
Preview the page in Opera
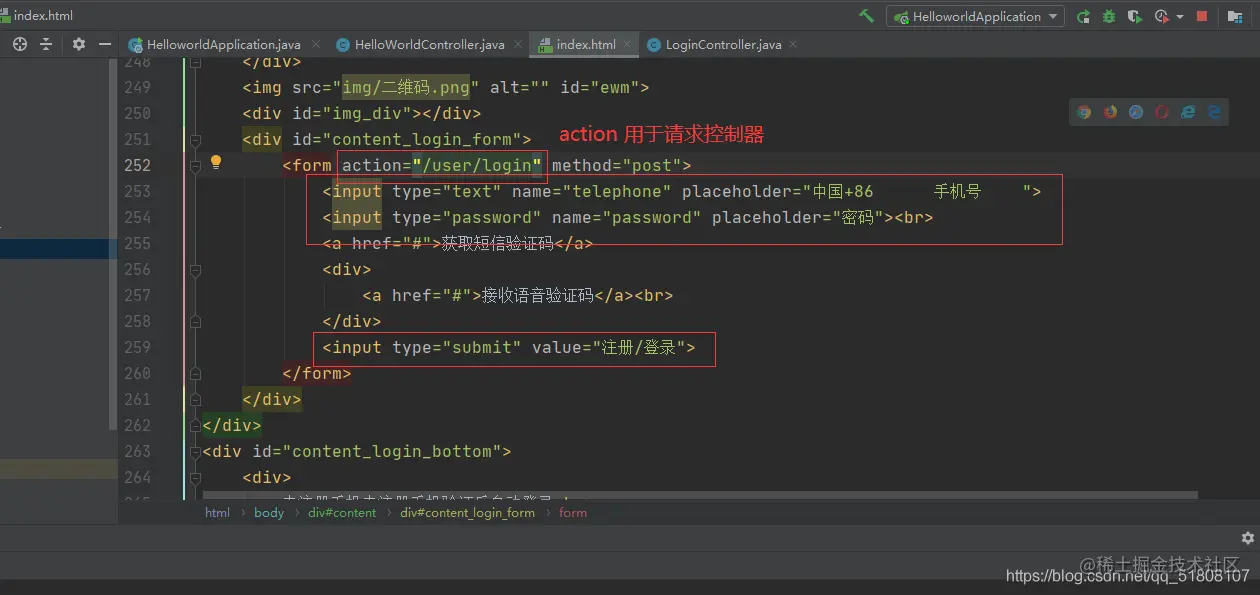pos(1162,112)
